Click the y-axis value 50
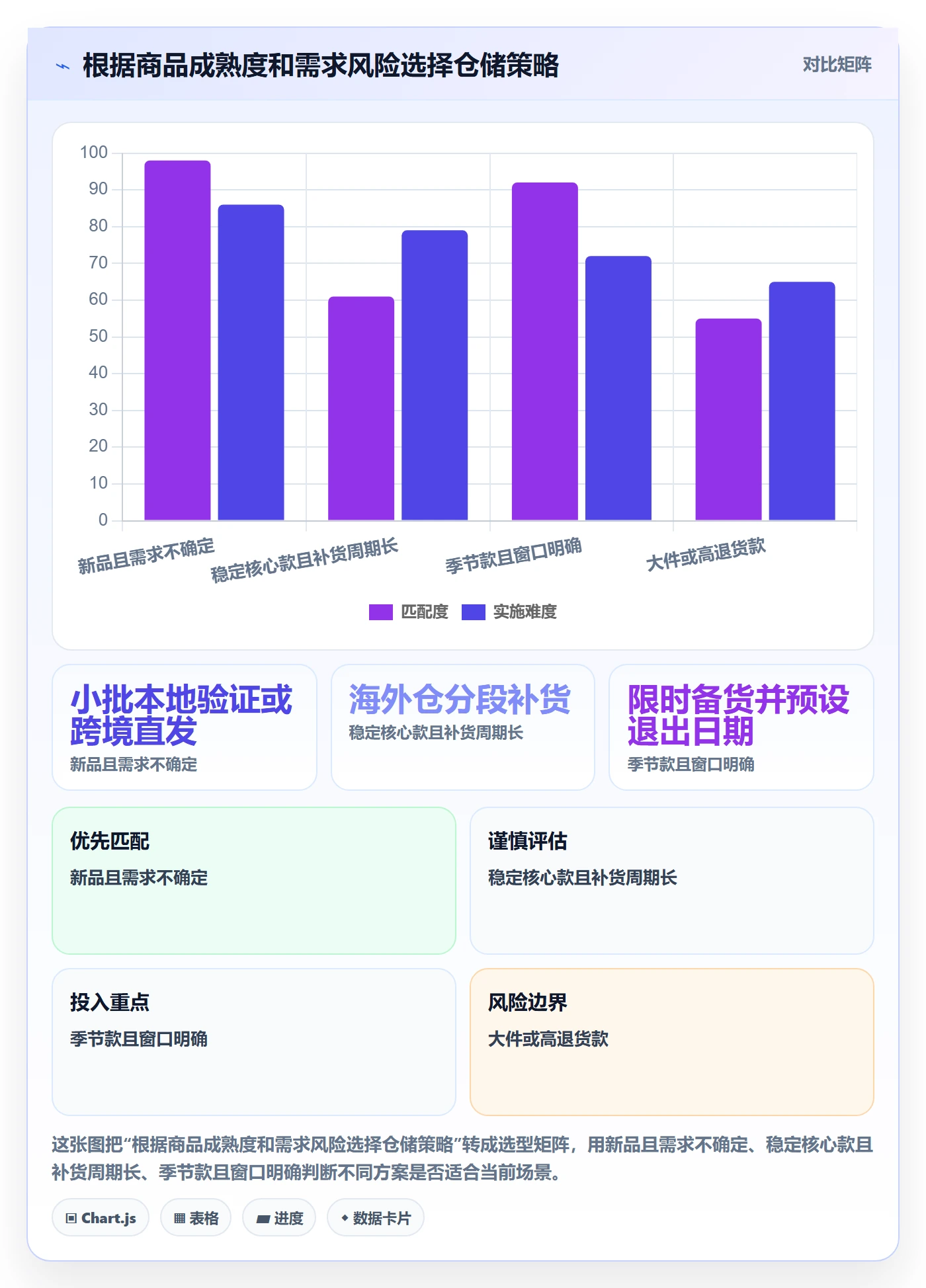 pyautogui.click(x=99, y=336)
